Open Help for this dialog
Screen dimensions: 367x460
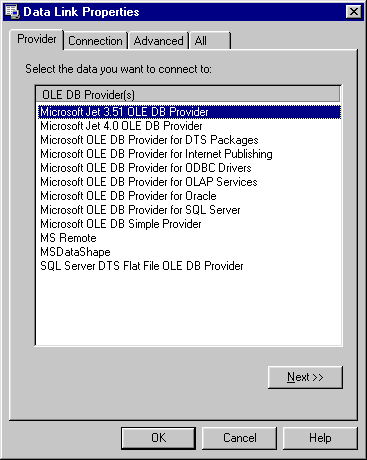320,438
